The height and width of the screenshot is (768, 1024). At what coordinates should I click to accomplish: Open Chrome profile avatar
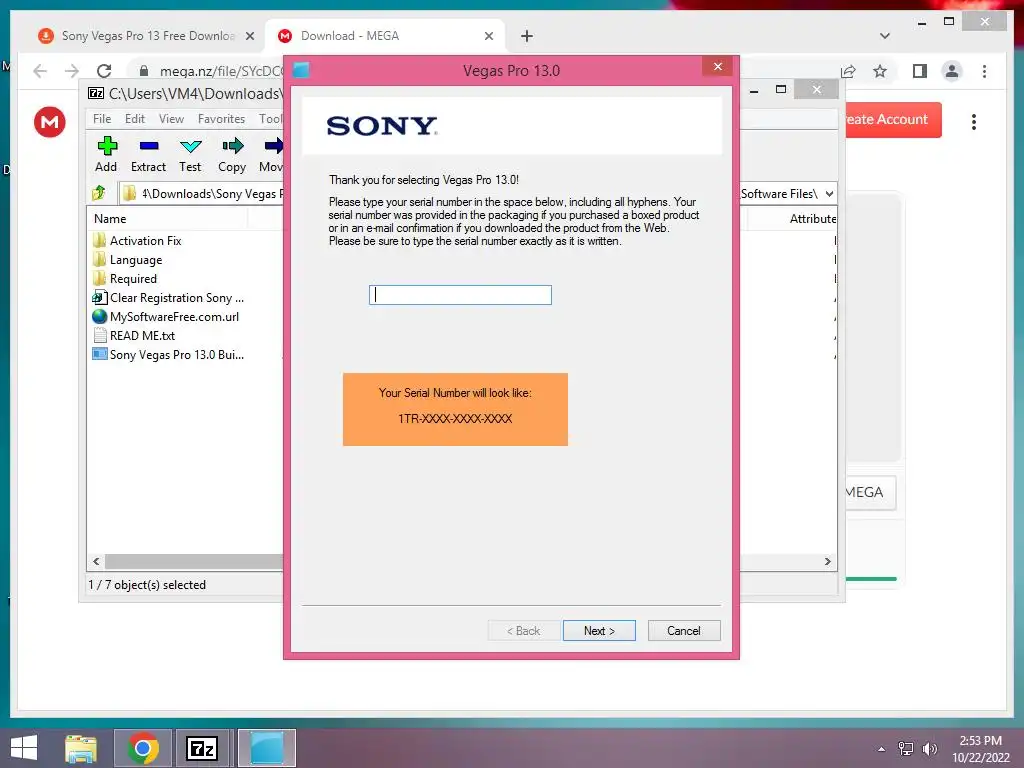952,71
